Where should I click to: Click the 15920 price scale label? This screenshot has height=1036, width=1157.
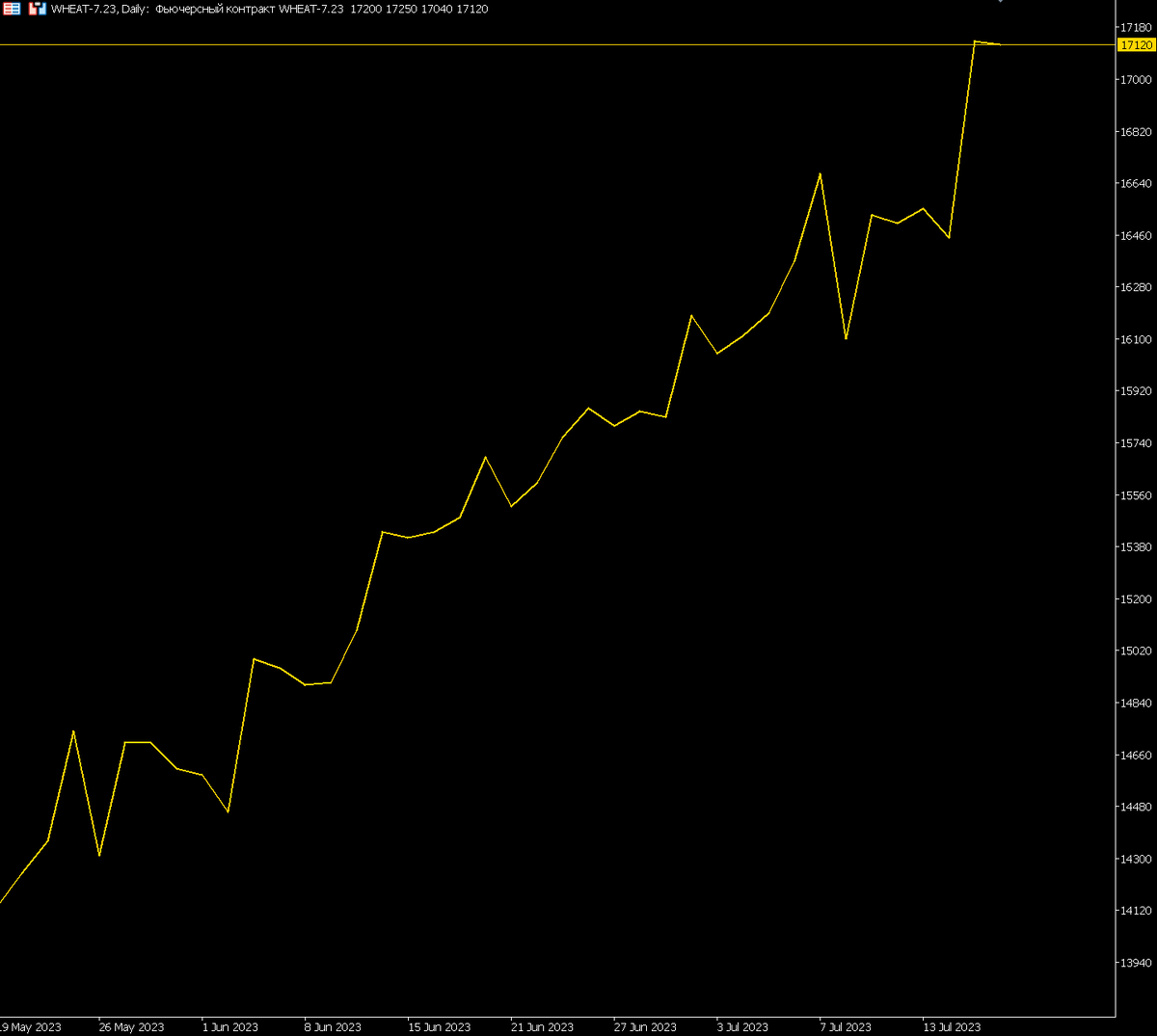(1135, 391)
